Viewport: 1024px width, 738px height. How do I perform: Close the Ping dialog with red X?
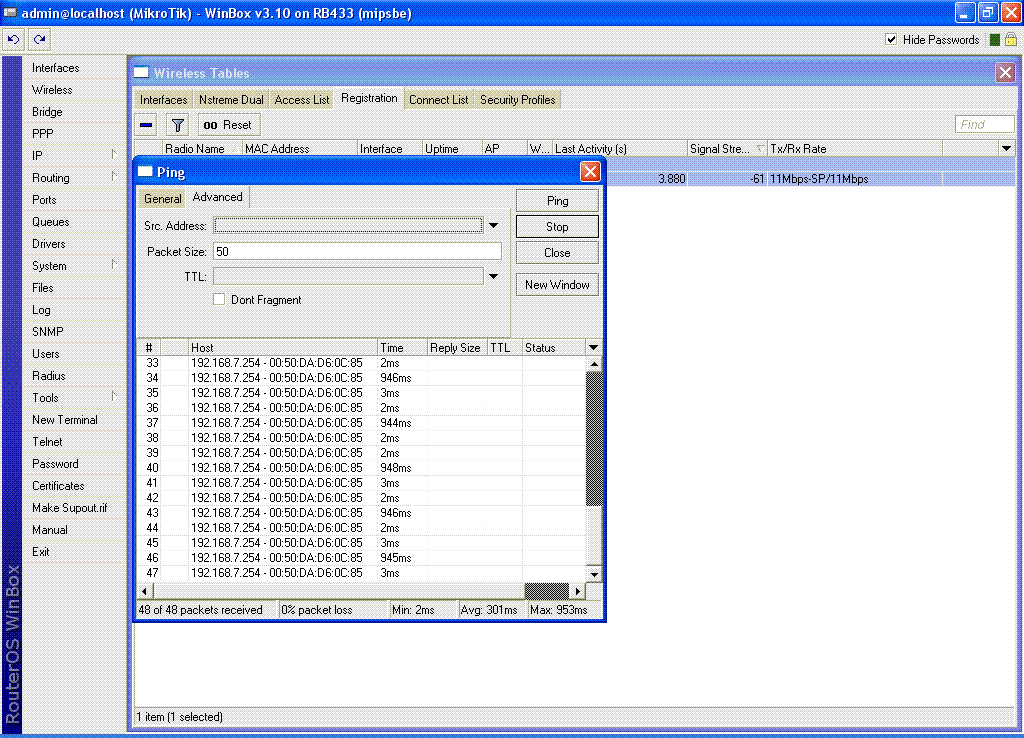tap(590, 172)
